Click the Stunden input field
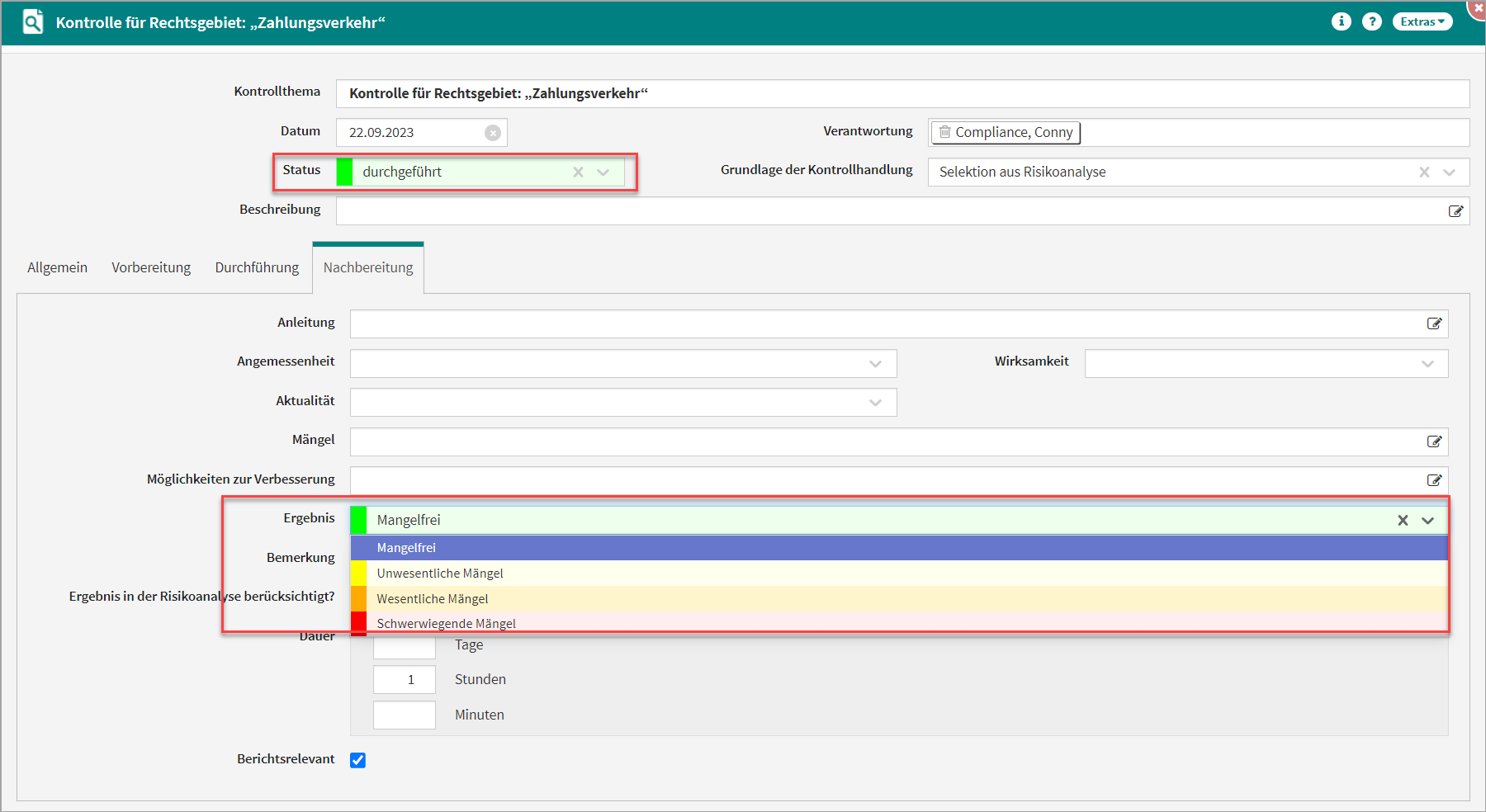 point(404,680)
